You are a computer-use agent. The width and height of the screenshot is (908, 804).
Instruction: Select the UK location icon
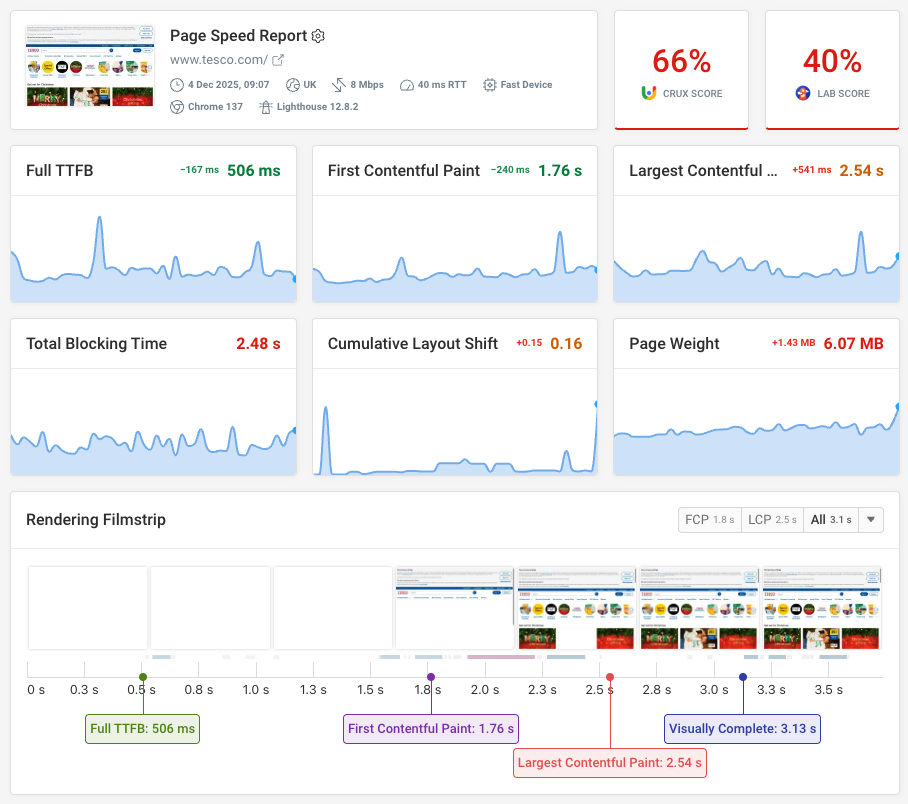click(292, 84)
